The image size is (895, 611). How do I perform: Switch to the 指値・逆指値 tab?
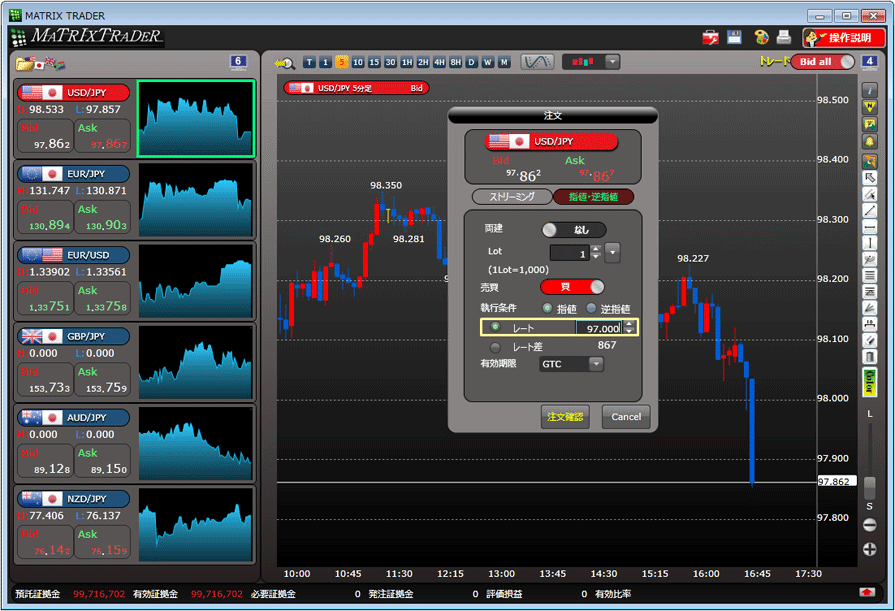pos(594,196)
